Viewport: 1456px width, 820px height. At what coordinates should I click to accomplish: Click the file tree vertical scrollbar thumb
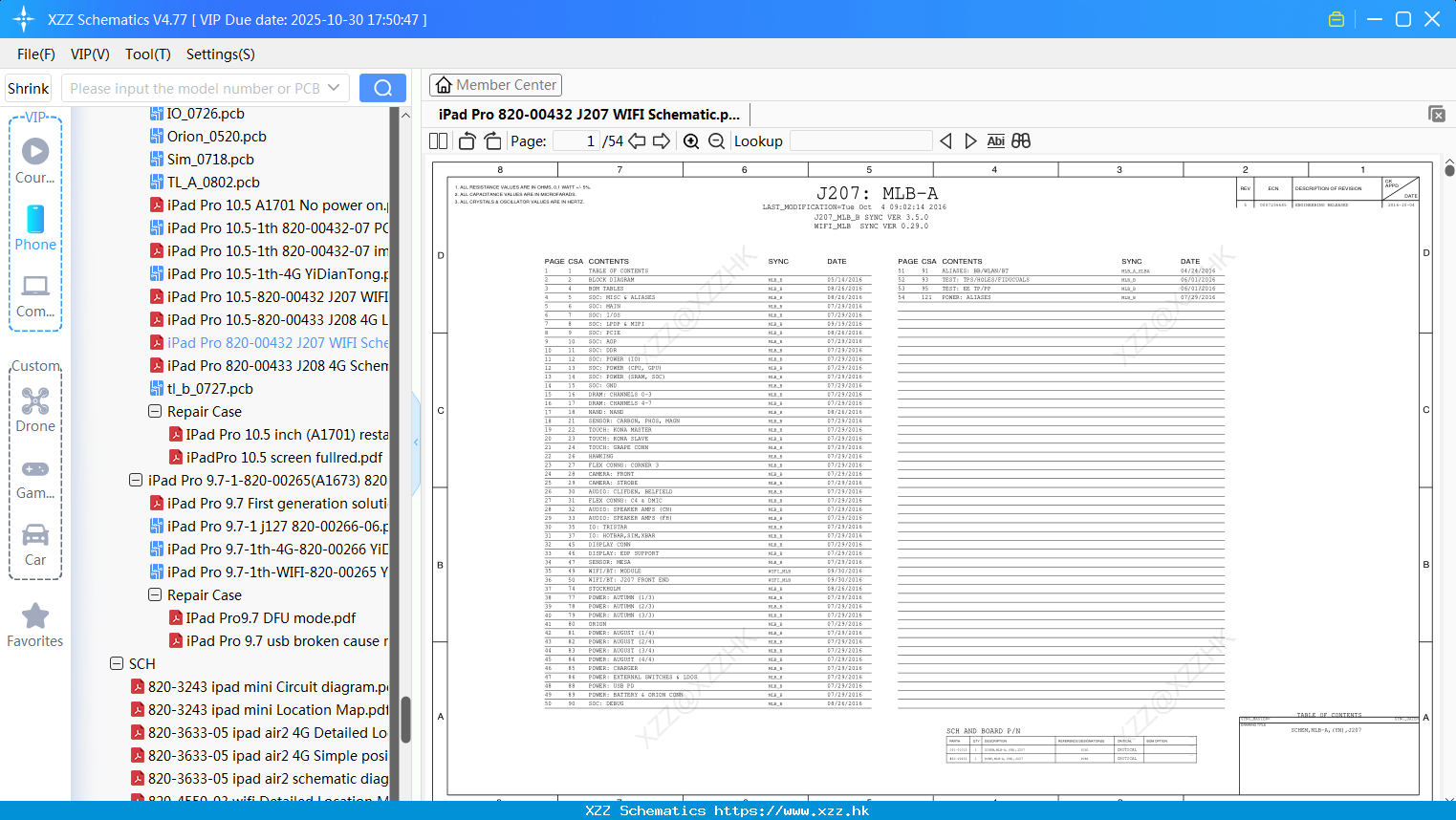click(405, 720)
